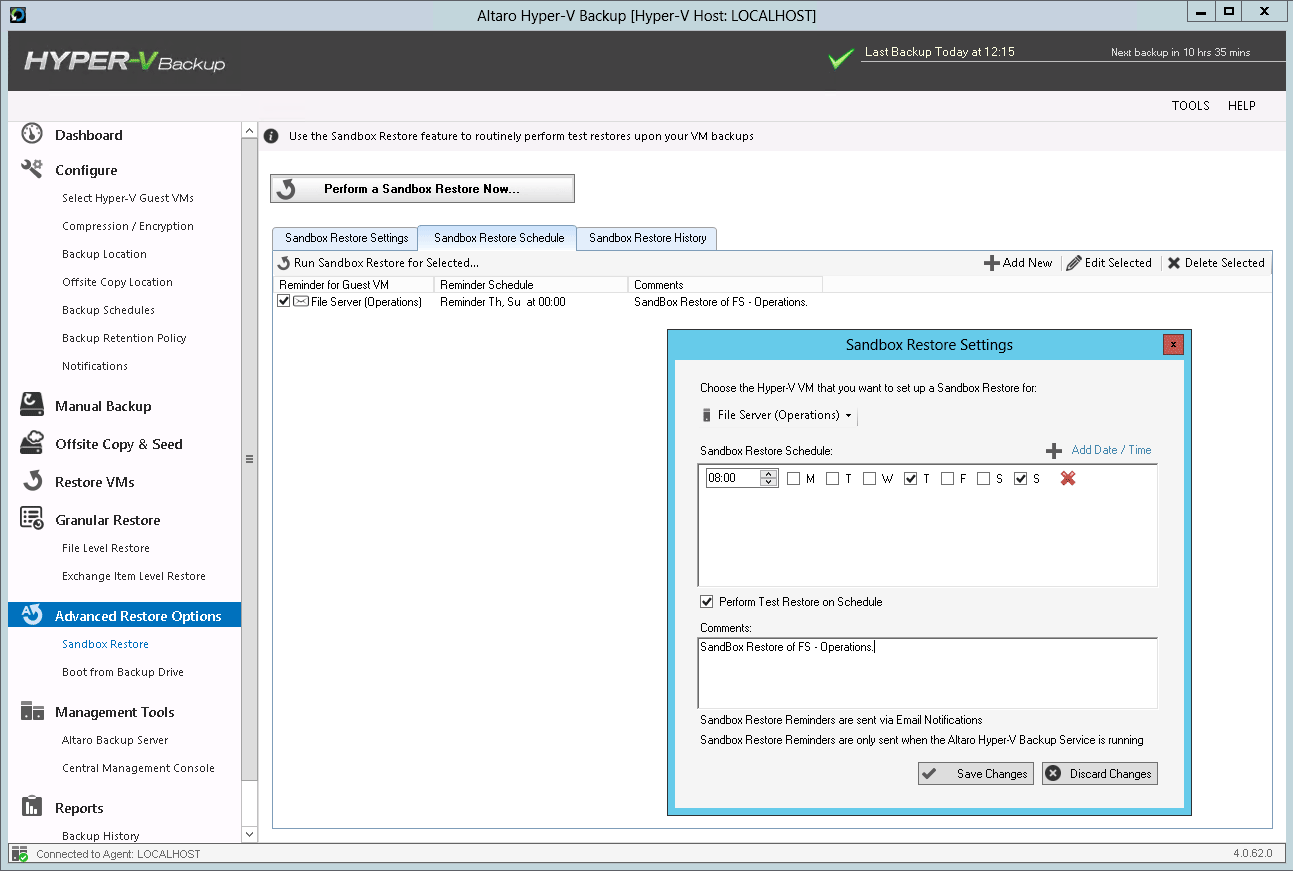This screenshot has height=871, width=1293.
Task: Open Offsite Copy Location
Action: [x=117, y=282]
